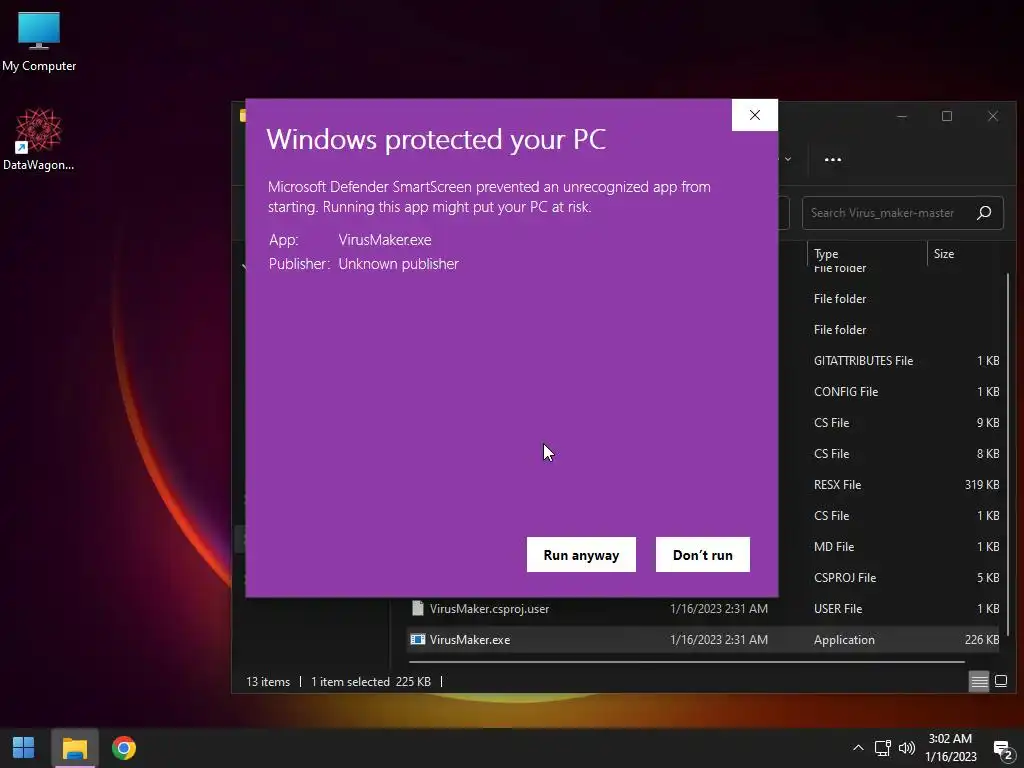This screenshot has height=768, width=1024.
Task: Click the 226 KB size cell
Action: [982, 640]
